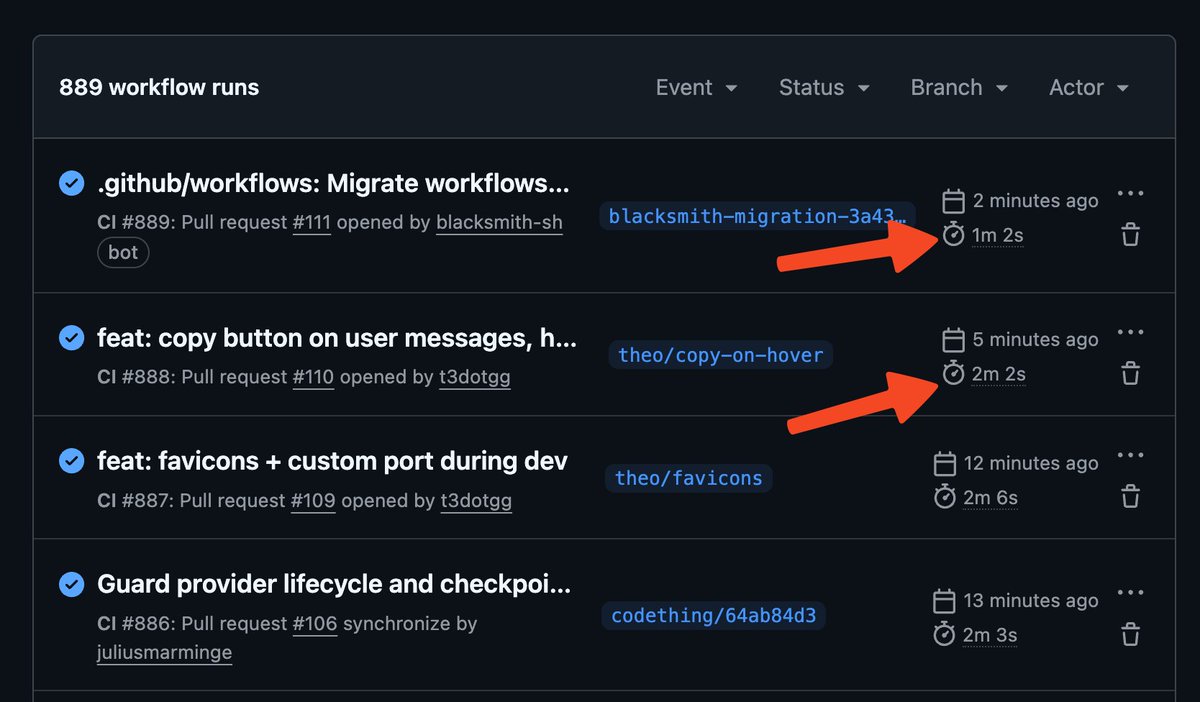1200x702 pixels.
Task: Click the 2 minutes ago timestamp
Action: [x=1035, y=201]
